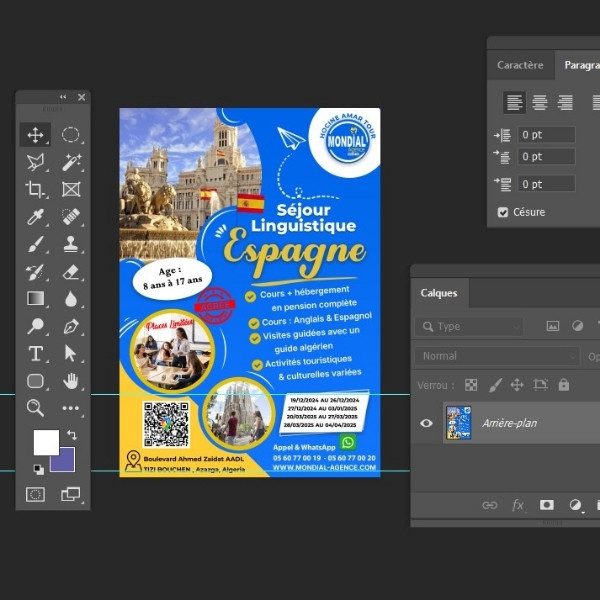
Task: Click the Arrière-plan layer thumbnail
Action: pyautogui.click(x=458, y=423)
